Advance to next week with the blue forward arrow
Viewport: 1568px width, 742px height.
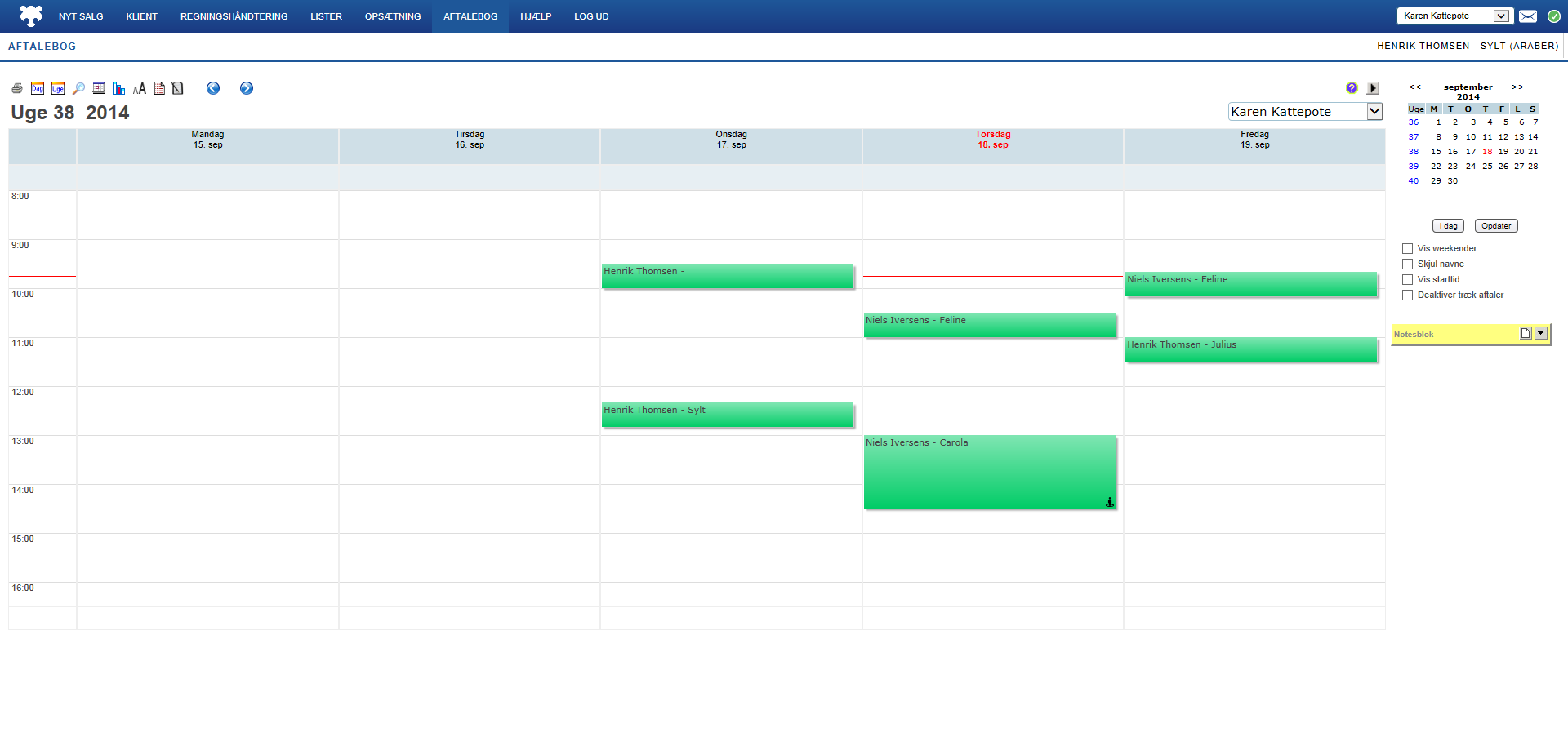click(247, 88)
